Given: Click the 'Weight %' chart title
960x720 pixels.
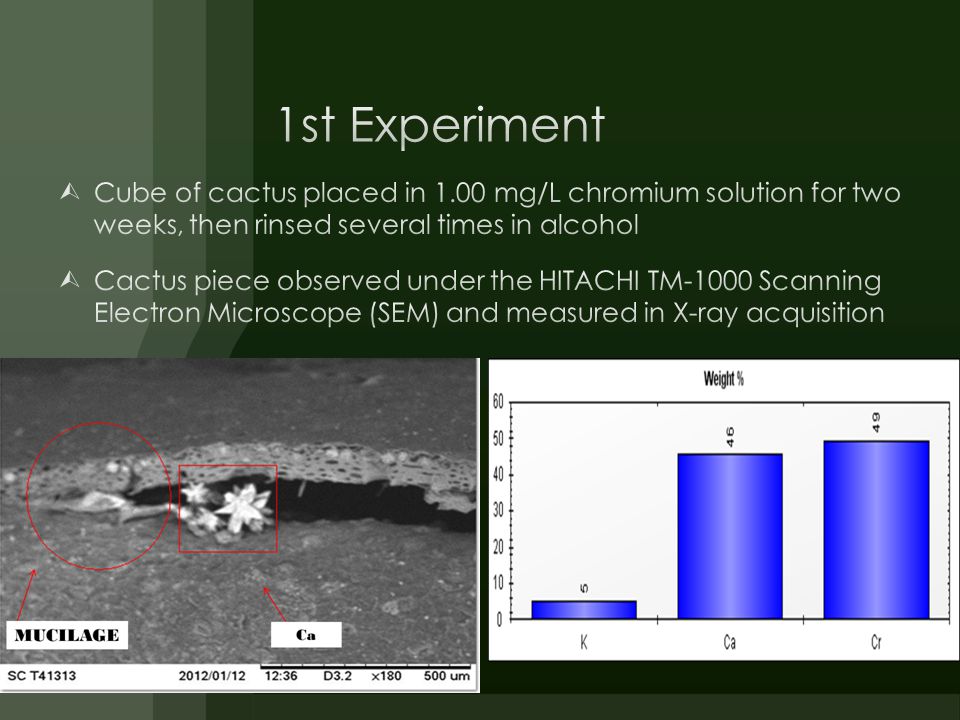Looking at the screenshot, I should [x=724, y=379].
